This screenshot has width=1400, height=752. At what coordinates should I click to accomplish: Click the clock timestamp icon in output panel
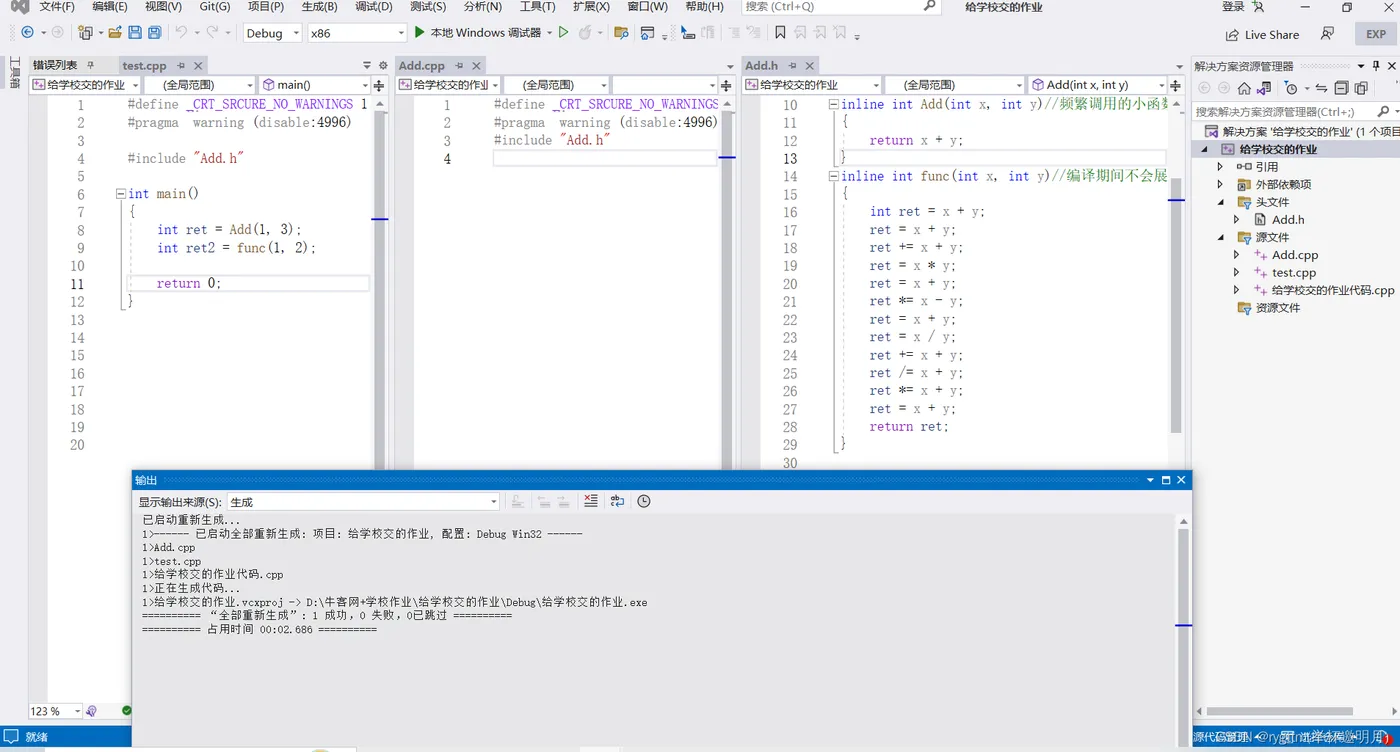click(x=644, y=501)
